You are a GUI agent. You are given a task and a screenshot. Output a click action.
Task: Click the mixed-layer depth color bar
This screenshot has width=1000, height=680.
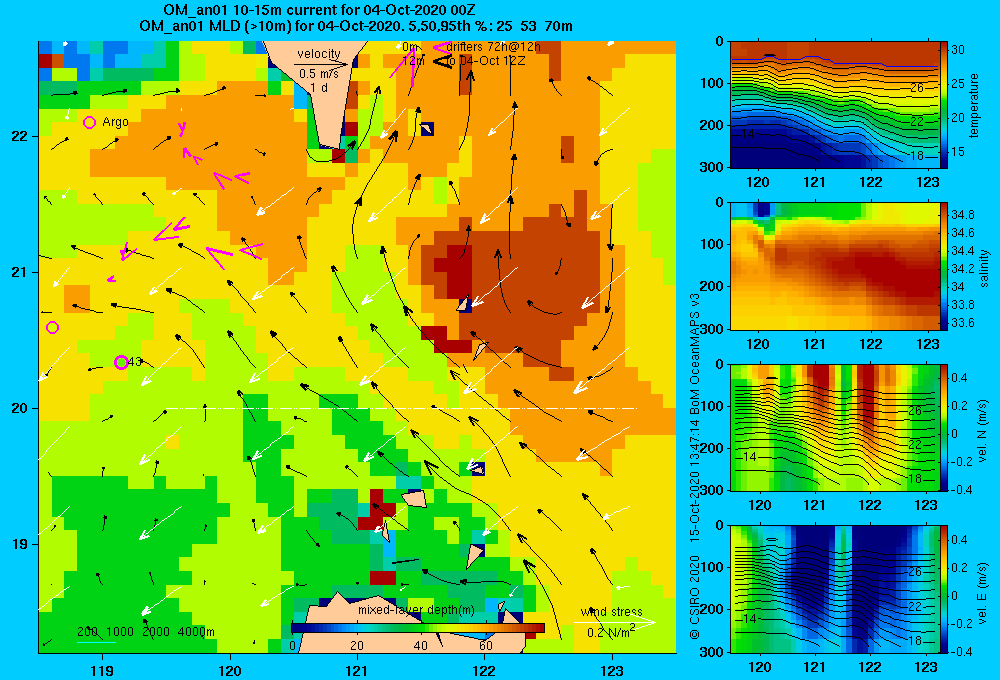[x=418, y=628]
